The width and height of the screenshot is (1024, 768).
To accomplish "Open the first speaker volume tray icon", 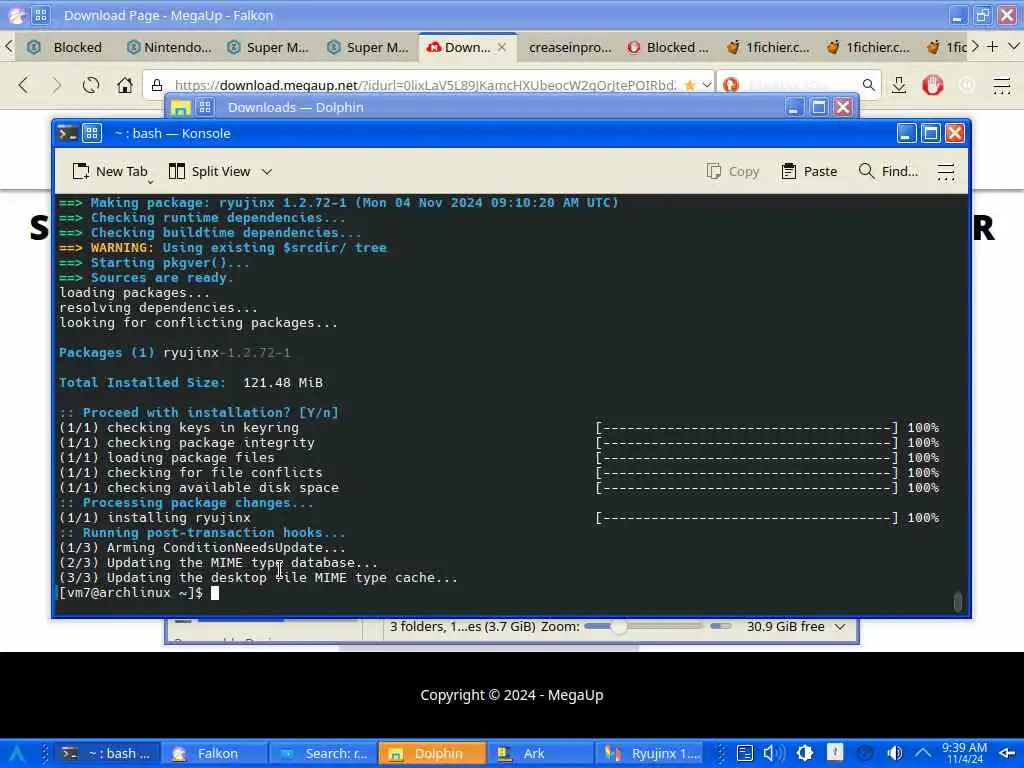I will coord(774,754).
